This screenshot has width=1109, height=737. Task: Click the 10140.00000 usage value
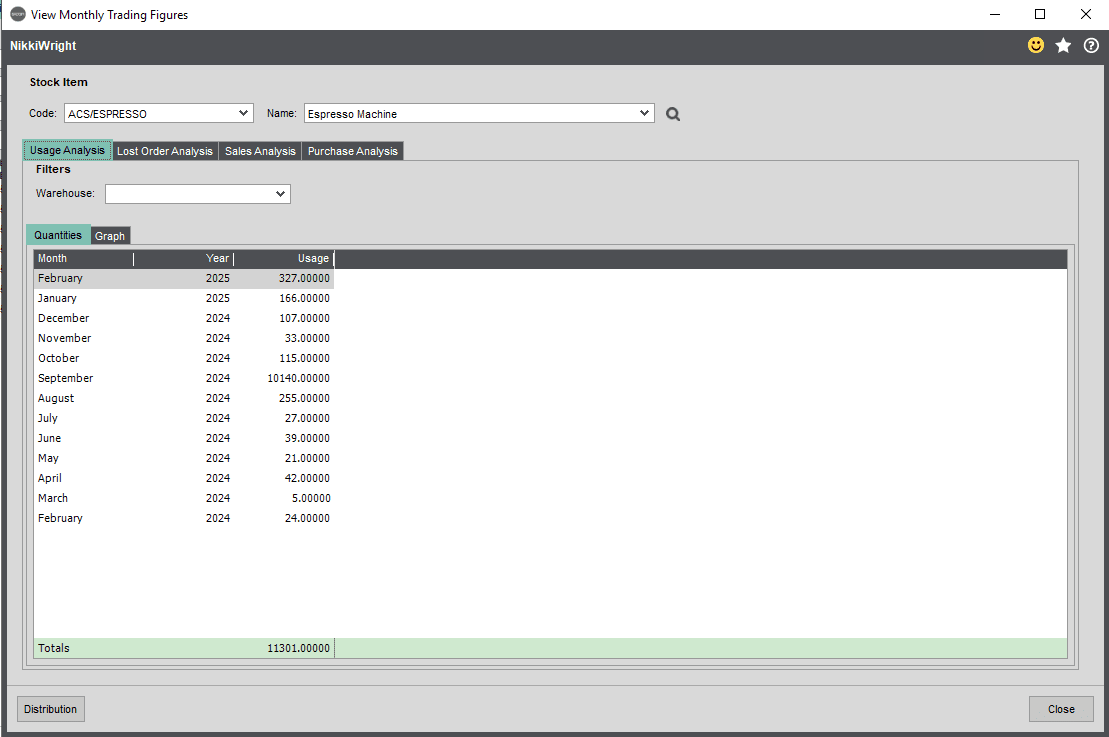coord(298,378)
